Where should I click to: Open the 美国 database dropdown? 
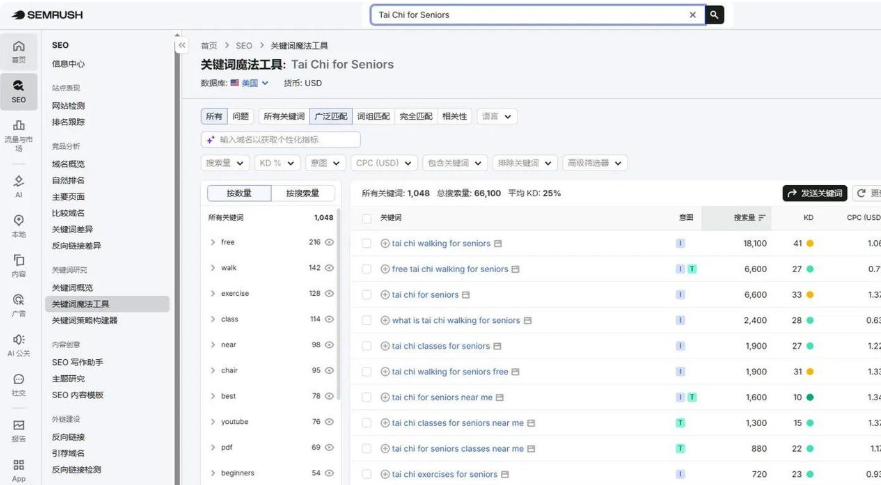(249, 83)
